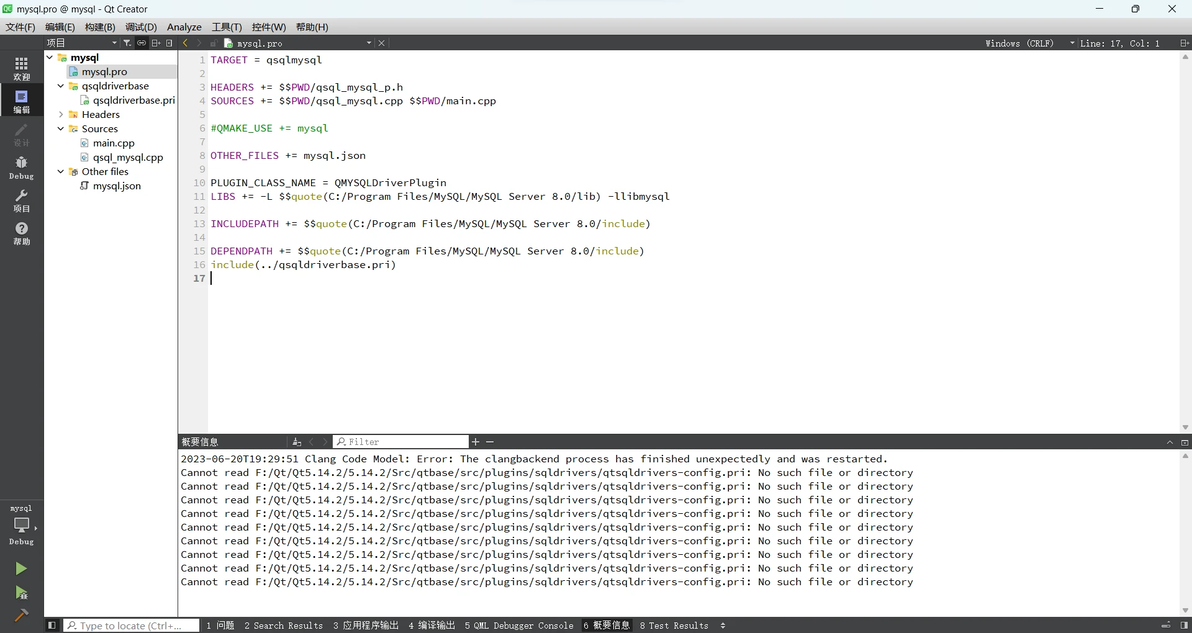
Task: Click the file lock icon in editor toolbar
Action: coord(213,43)
